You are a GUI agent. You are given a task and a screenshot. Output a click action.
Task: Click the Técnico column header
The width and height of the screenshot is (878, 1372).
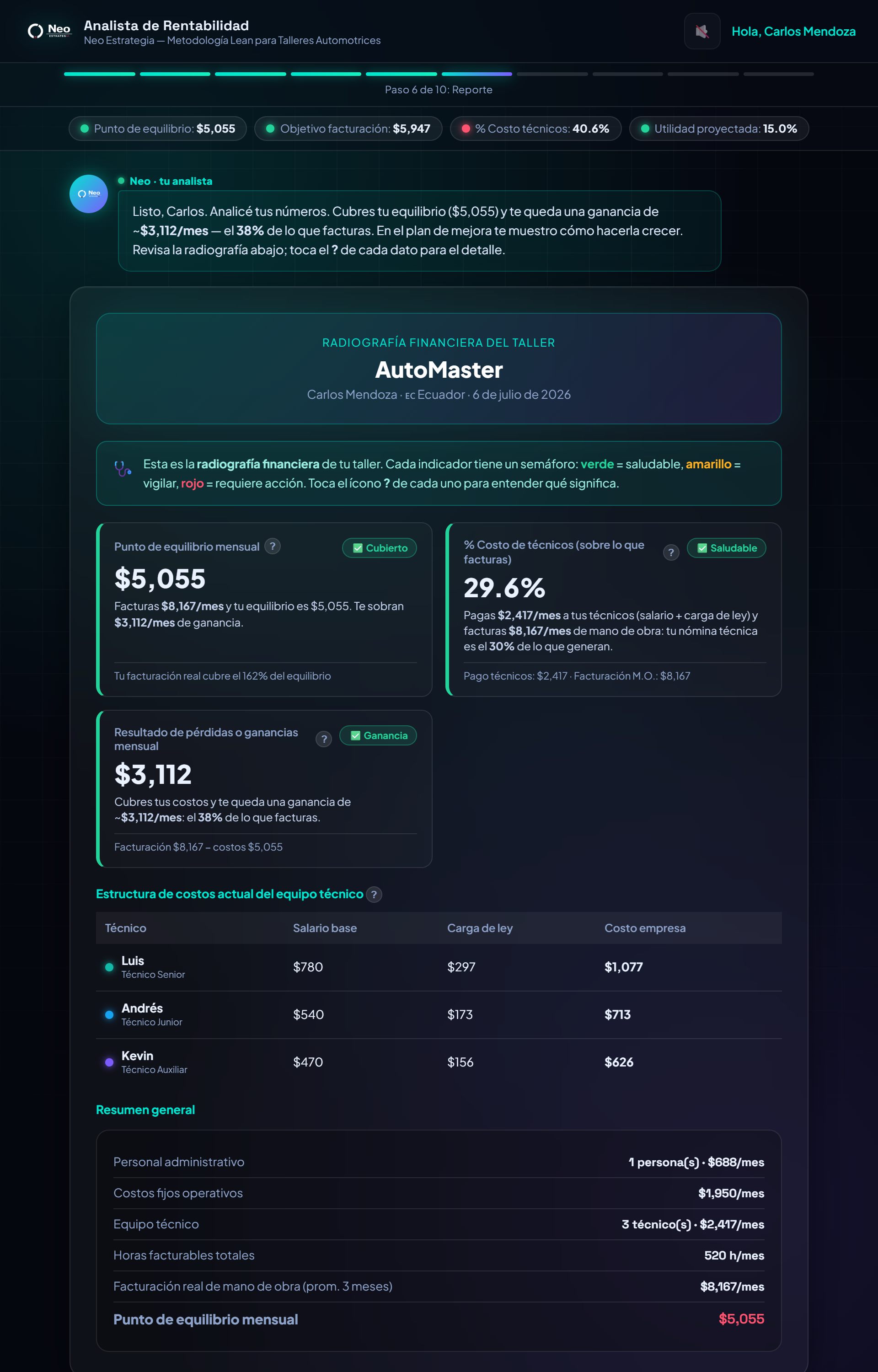125,928
